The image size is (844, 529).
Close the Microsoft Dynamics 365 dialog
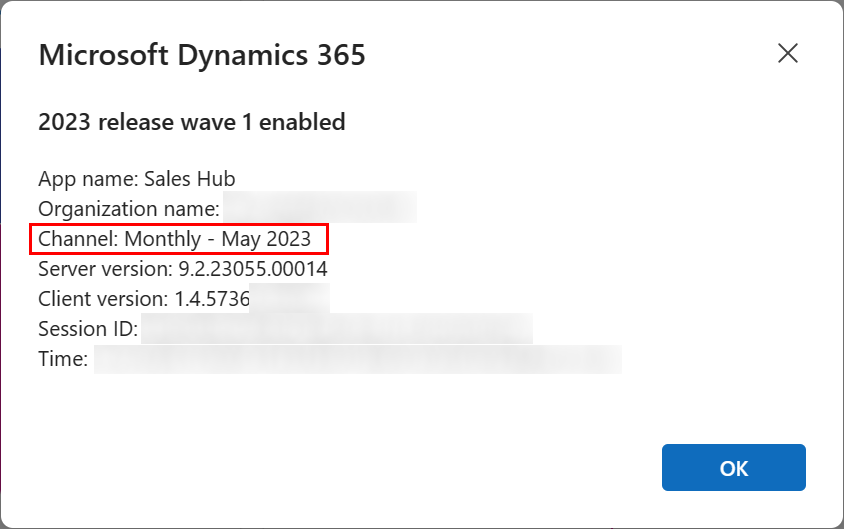point(787,53)
